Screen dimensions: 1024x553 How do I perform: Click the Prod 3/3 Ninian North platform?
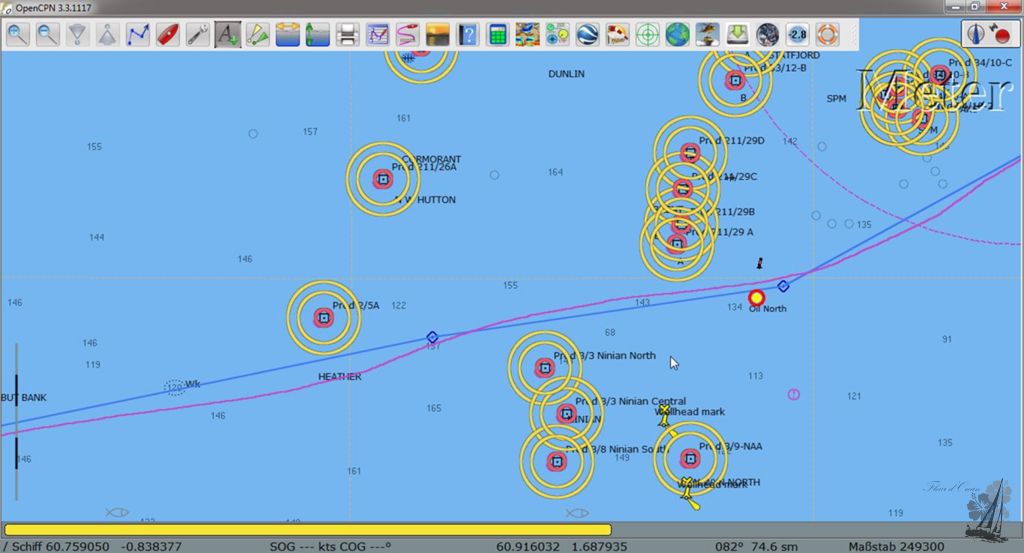[545, 367]
